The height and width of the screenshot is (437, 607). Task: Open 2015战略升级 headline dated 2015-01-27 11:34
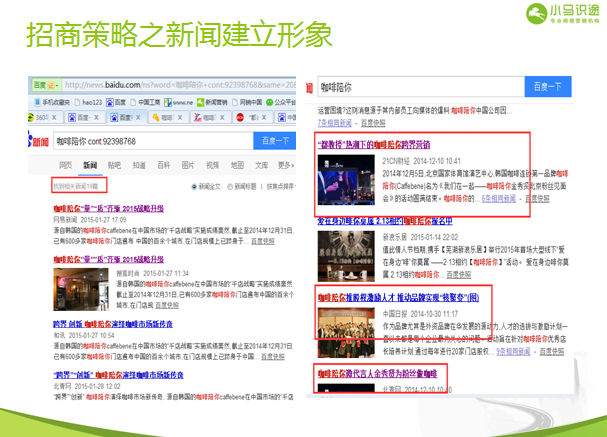coord(108,259)
